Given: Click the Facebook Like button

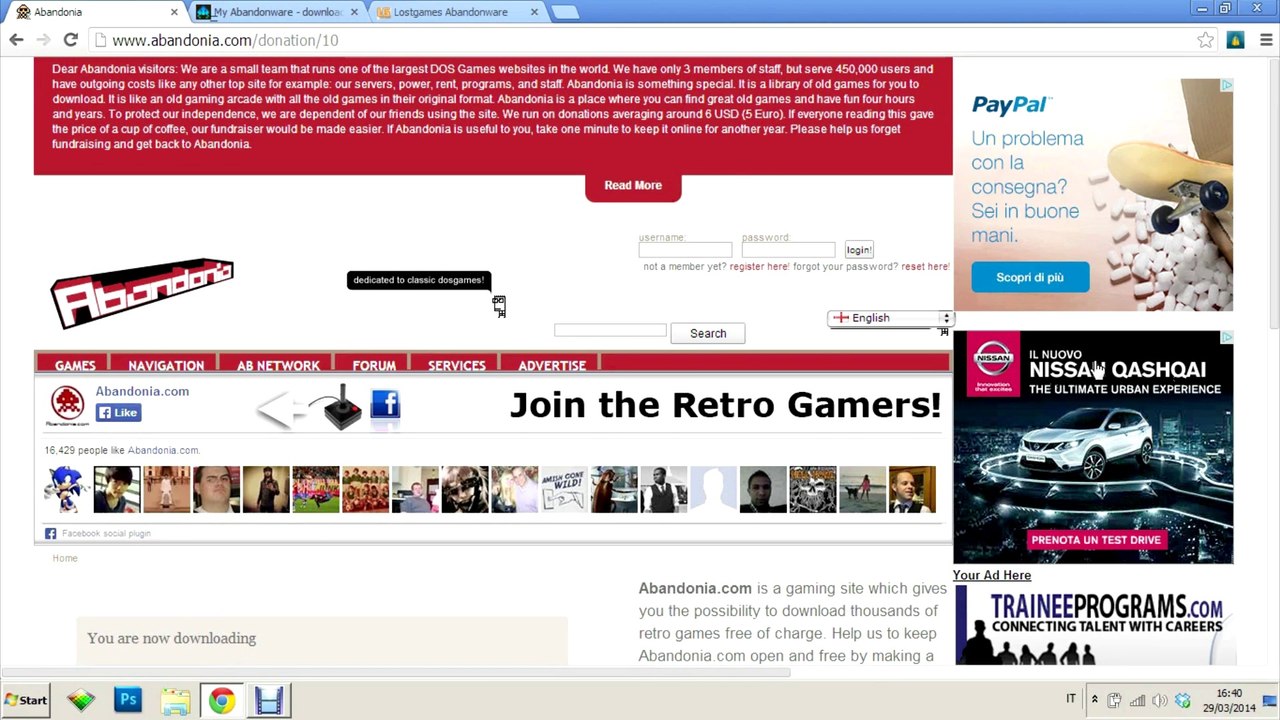Looking at the screenshot, I should [119, 412].
